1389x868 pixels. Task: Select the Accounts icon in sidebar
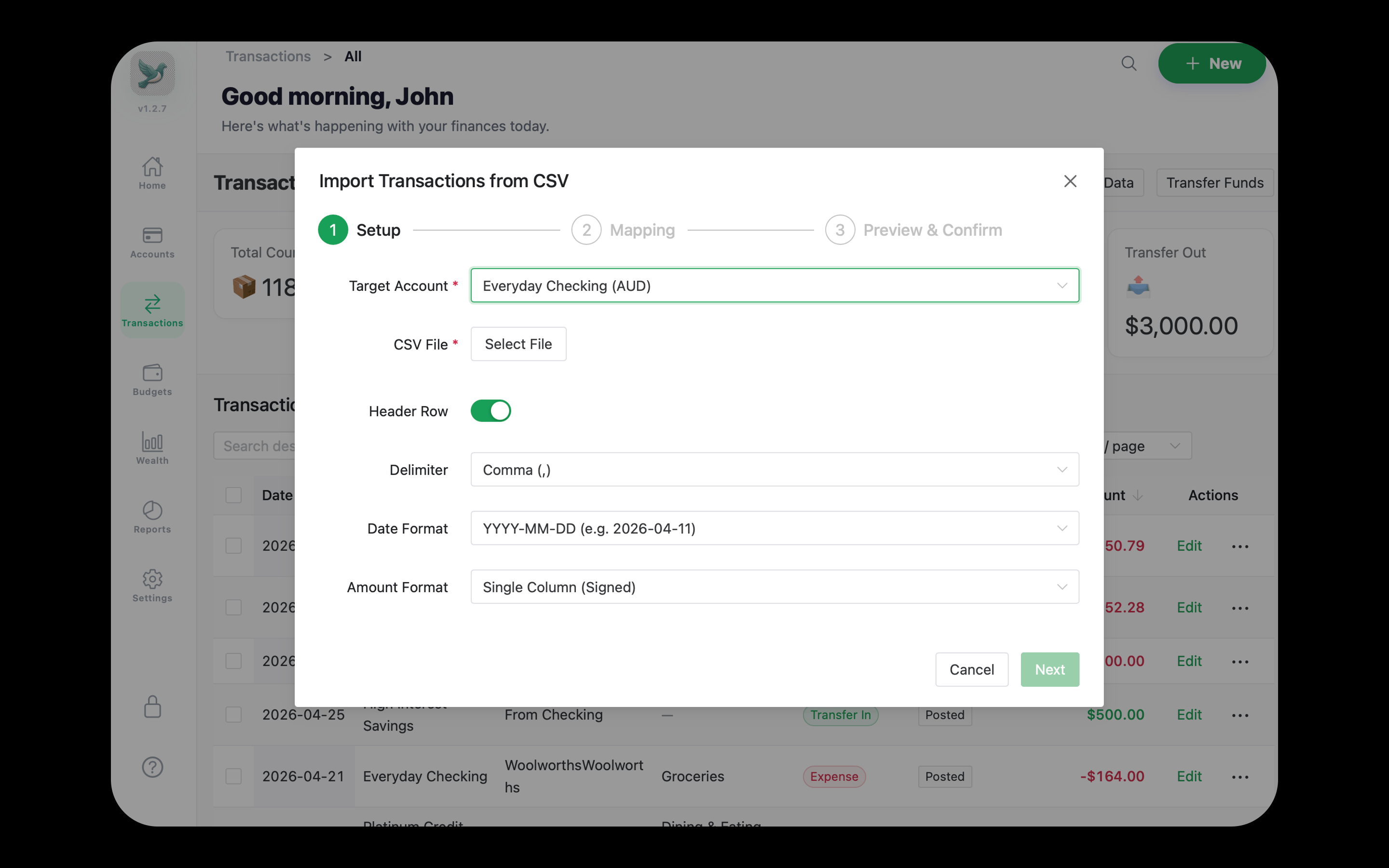tap(151, 241)
